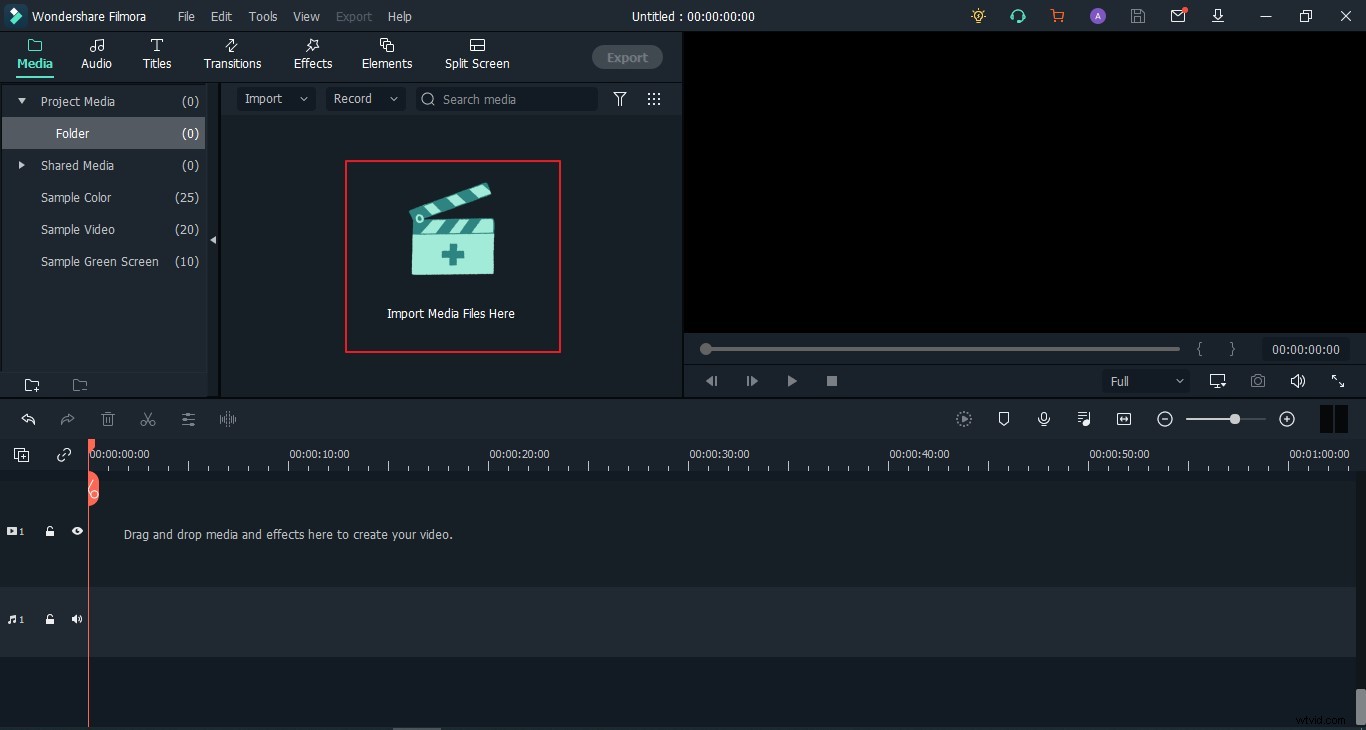Screen dimensions: 1366x730
Task: Lock the video track
Action: [49, 532]
